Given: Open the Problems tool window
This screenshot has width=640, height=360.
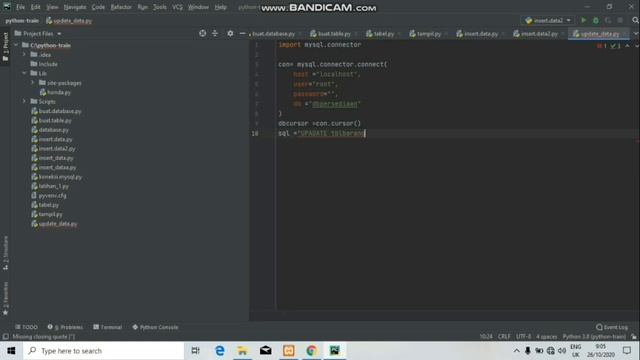Looking at the screenshot, I should click(65, 327).
